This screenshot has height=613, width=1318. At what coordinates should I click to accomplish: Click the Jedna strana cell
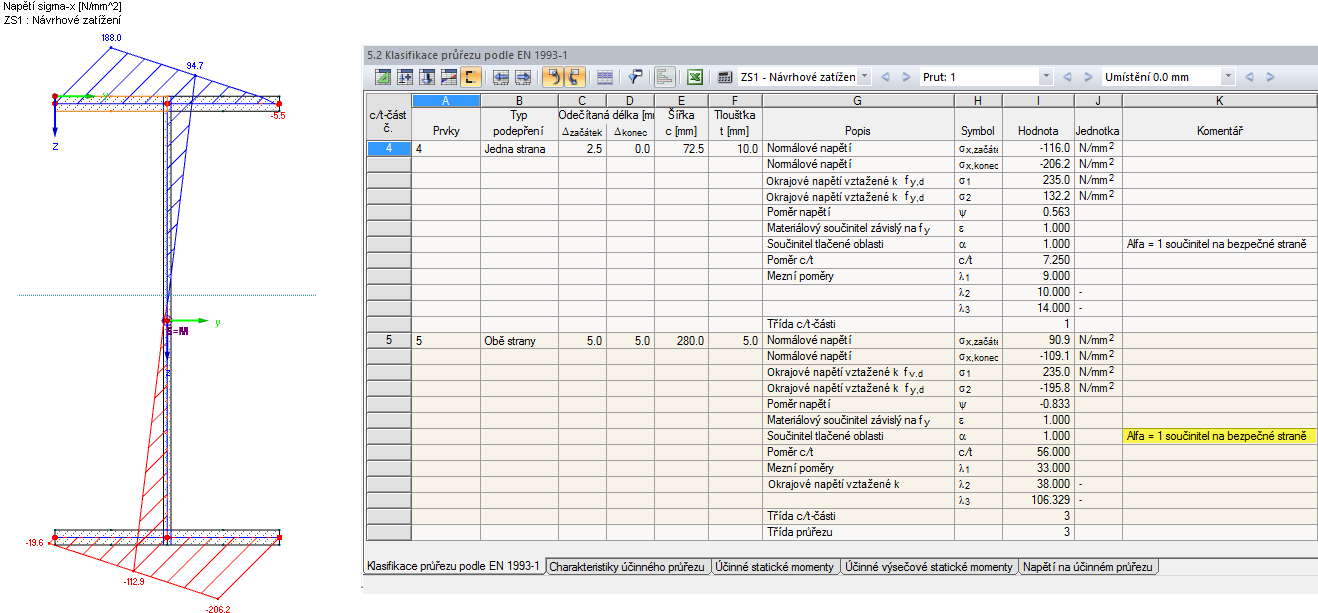pos(519,148)
